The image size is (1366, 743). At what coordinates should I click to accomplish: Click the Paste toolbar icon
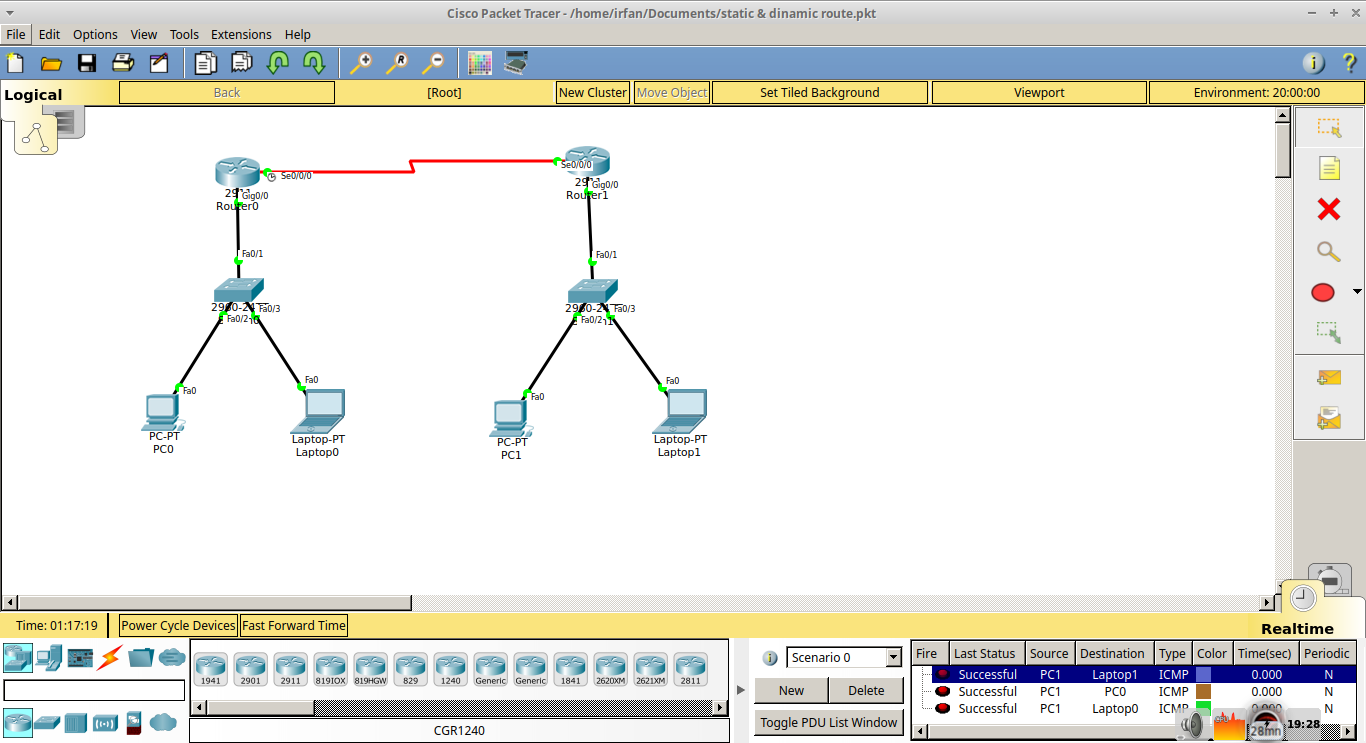[x=242, y=63]
